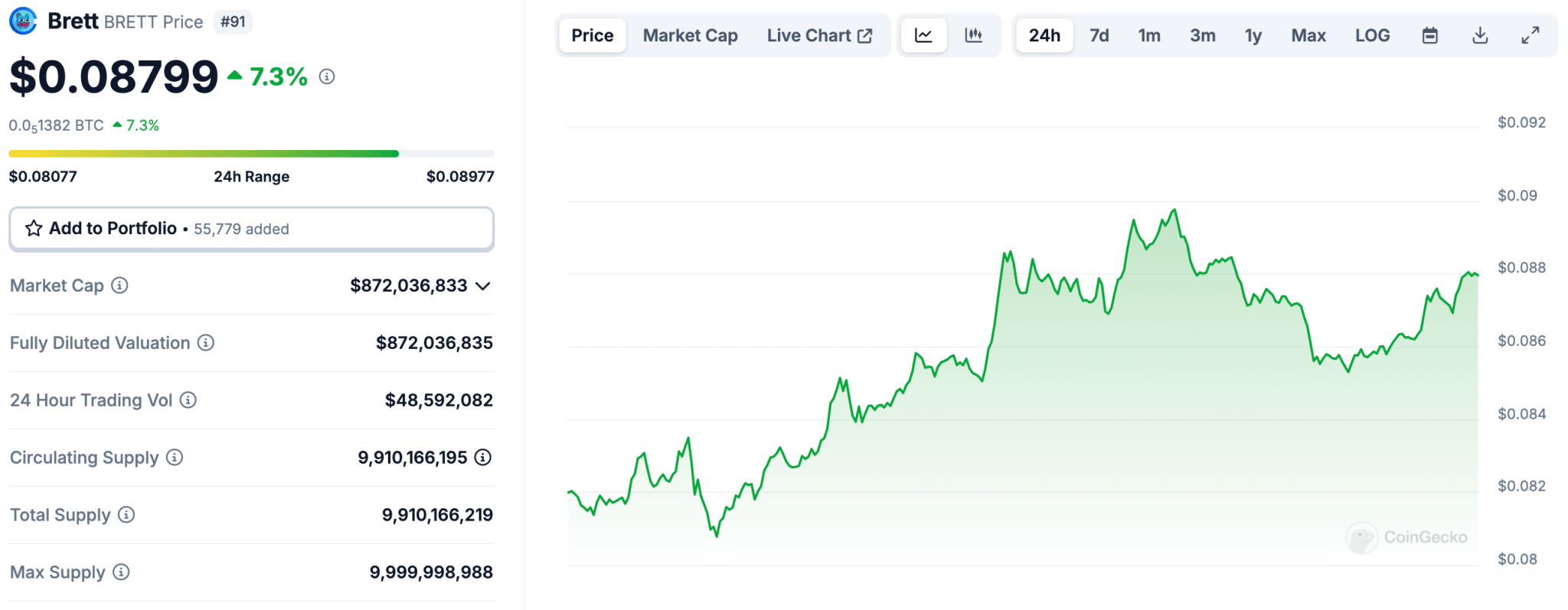Click the 9,910,166,219 total supply value
Viewport: 1568px width, 610px height.
(x=437, y=515)
